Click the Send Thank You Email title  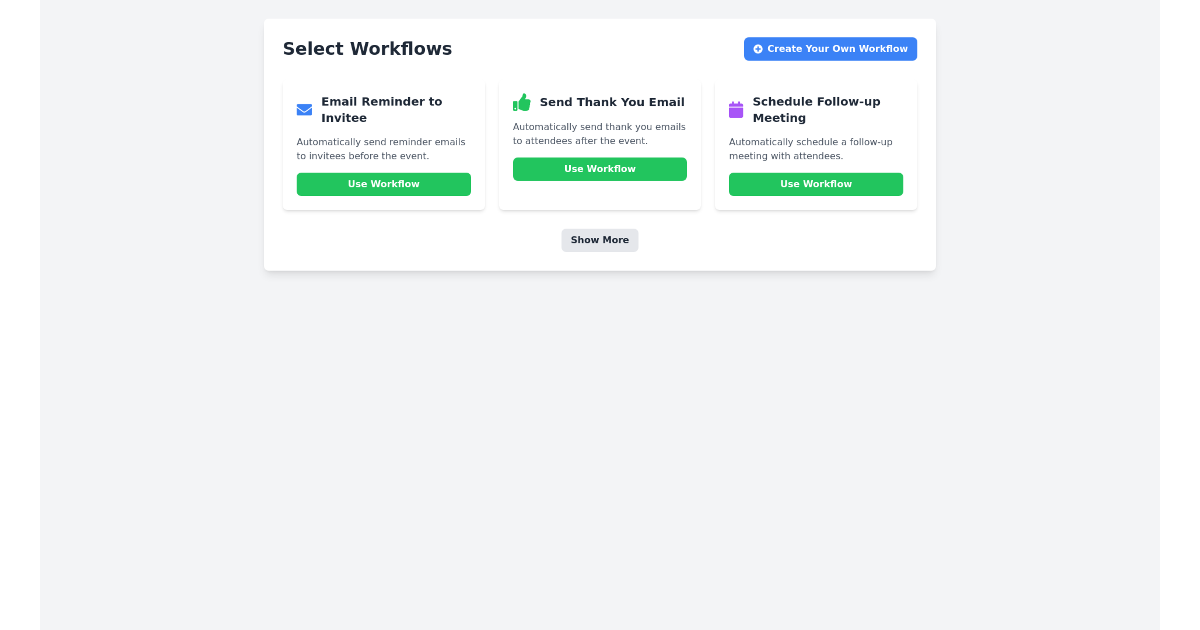612,101
